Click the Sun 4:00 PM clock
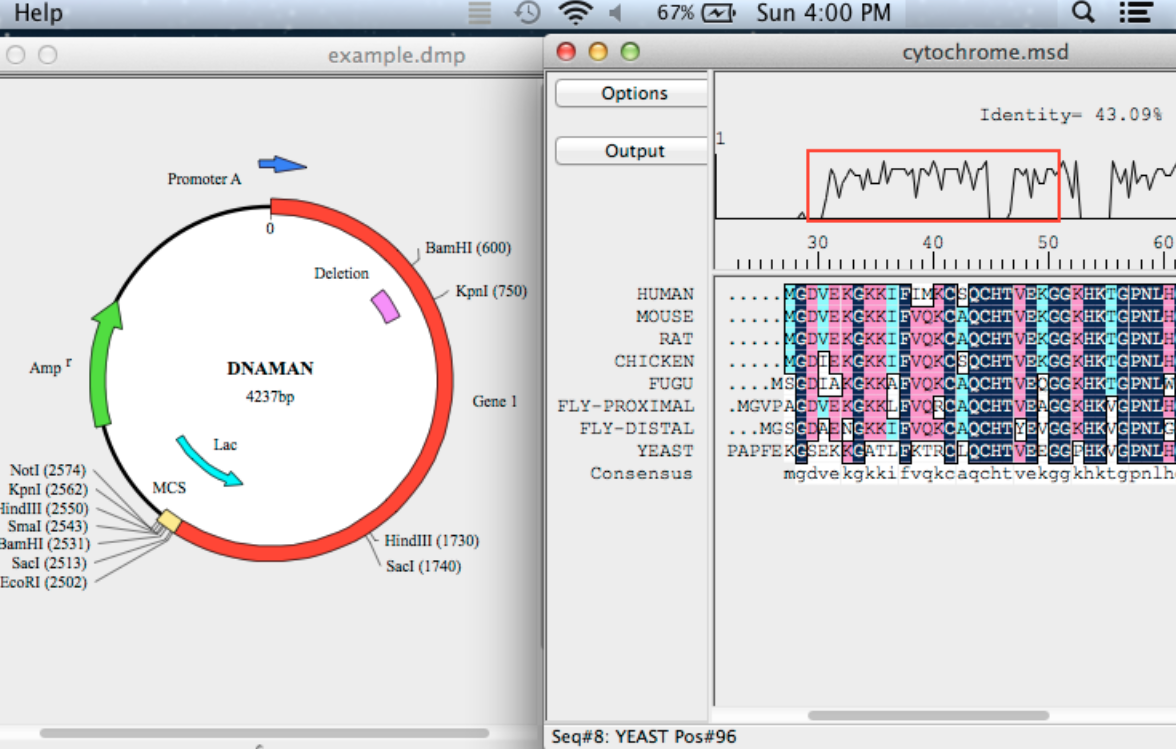This screenshot has width=1176, height=749. 823,13
